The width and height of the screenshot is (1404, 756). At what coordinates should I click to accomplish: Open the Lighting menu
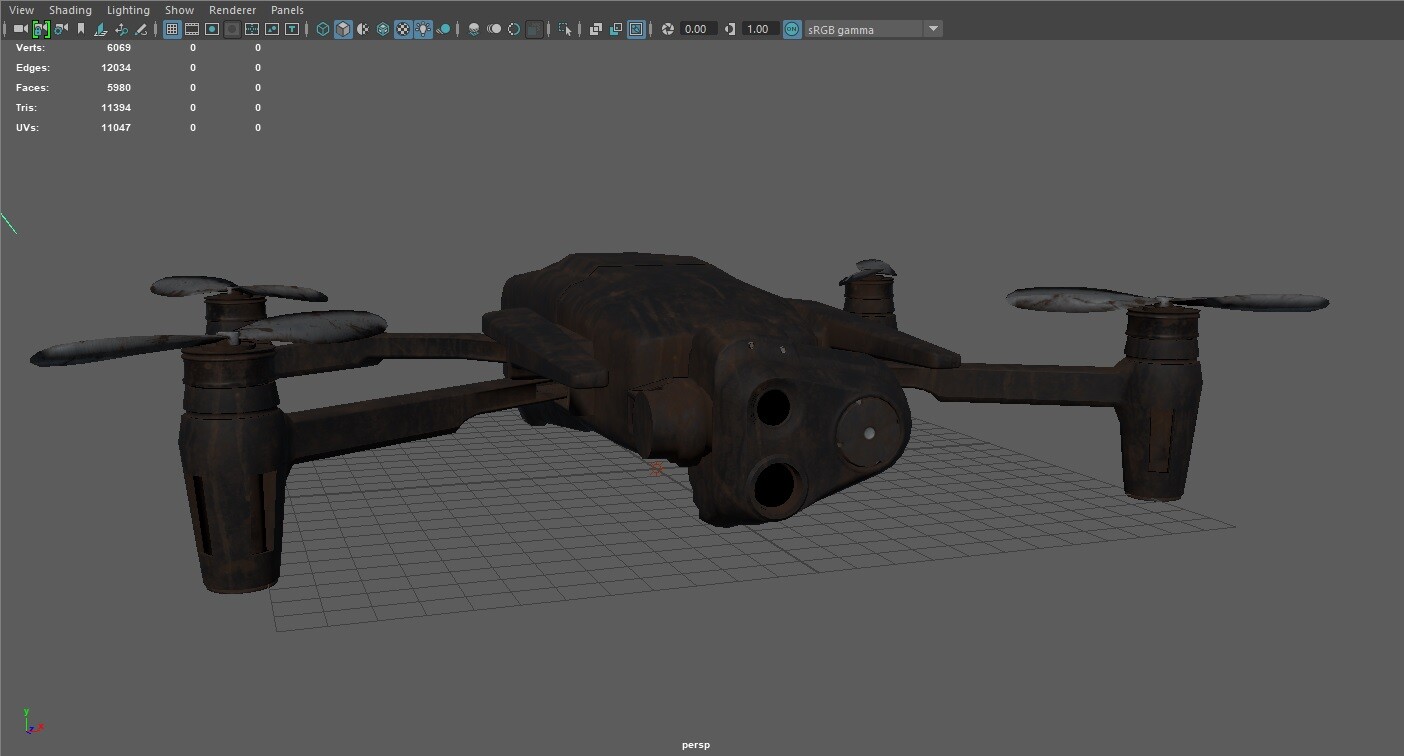coord(128,10)
